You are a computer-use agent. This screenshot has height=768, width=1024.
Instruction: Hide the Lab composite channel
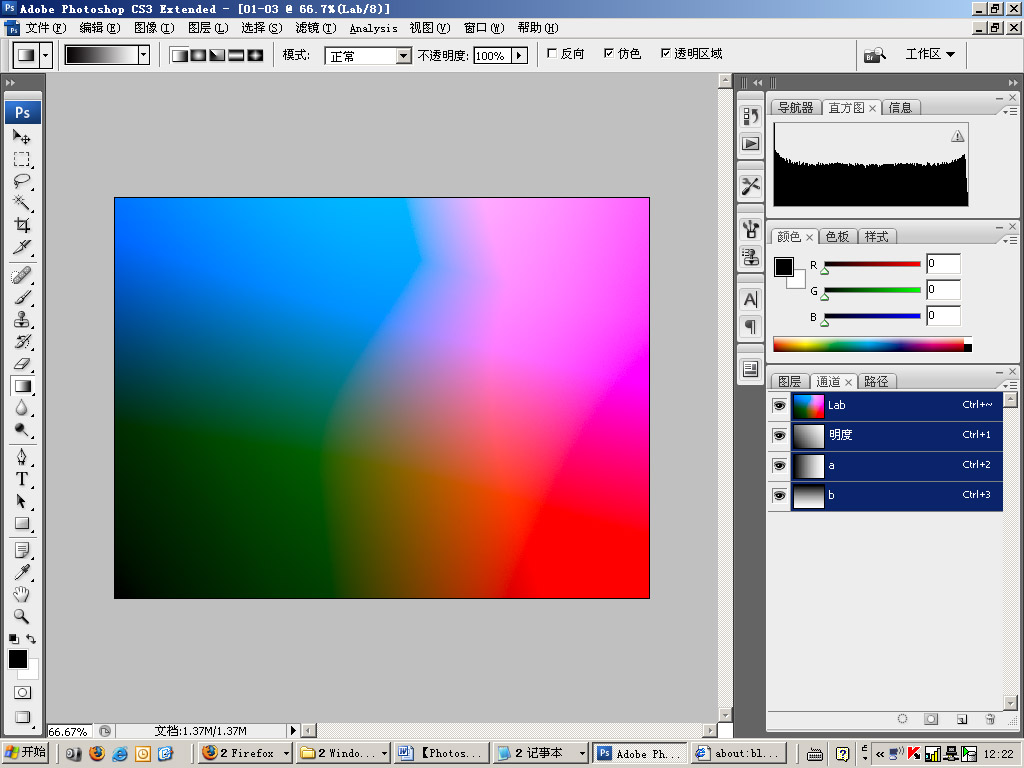[779, 406]
